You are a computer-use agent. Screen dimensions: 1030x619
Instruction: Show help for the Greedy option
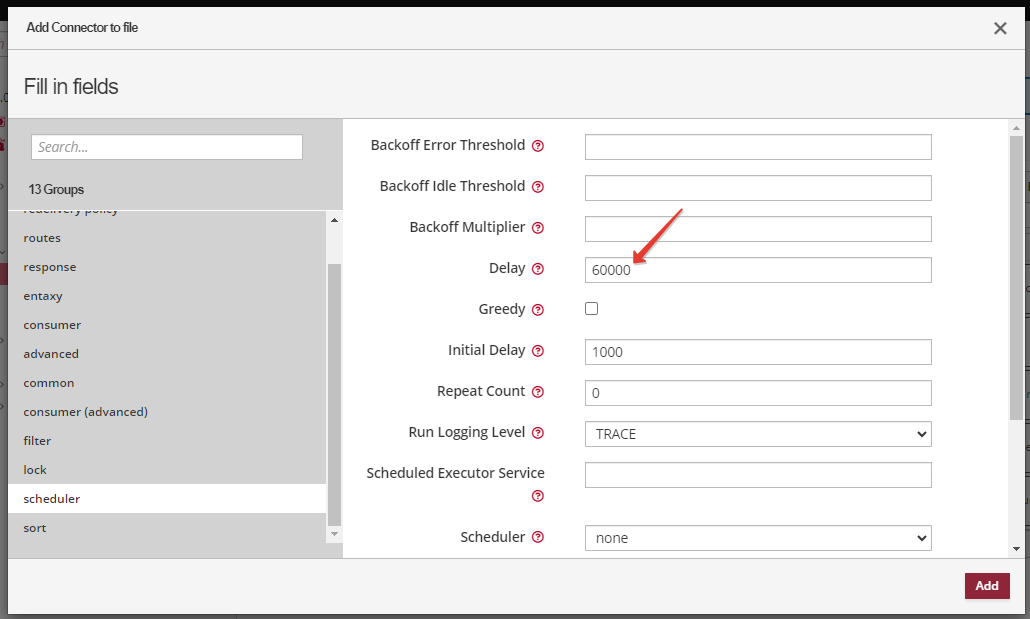(538, 310)
